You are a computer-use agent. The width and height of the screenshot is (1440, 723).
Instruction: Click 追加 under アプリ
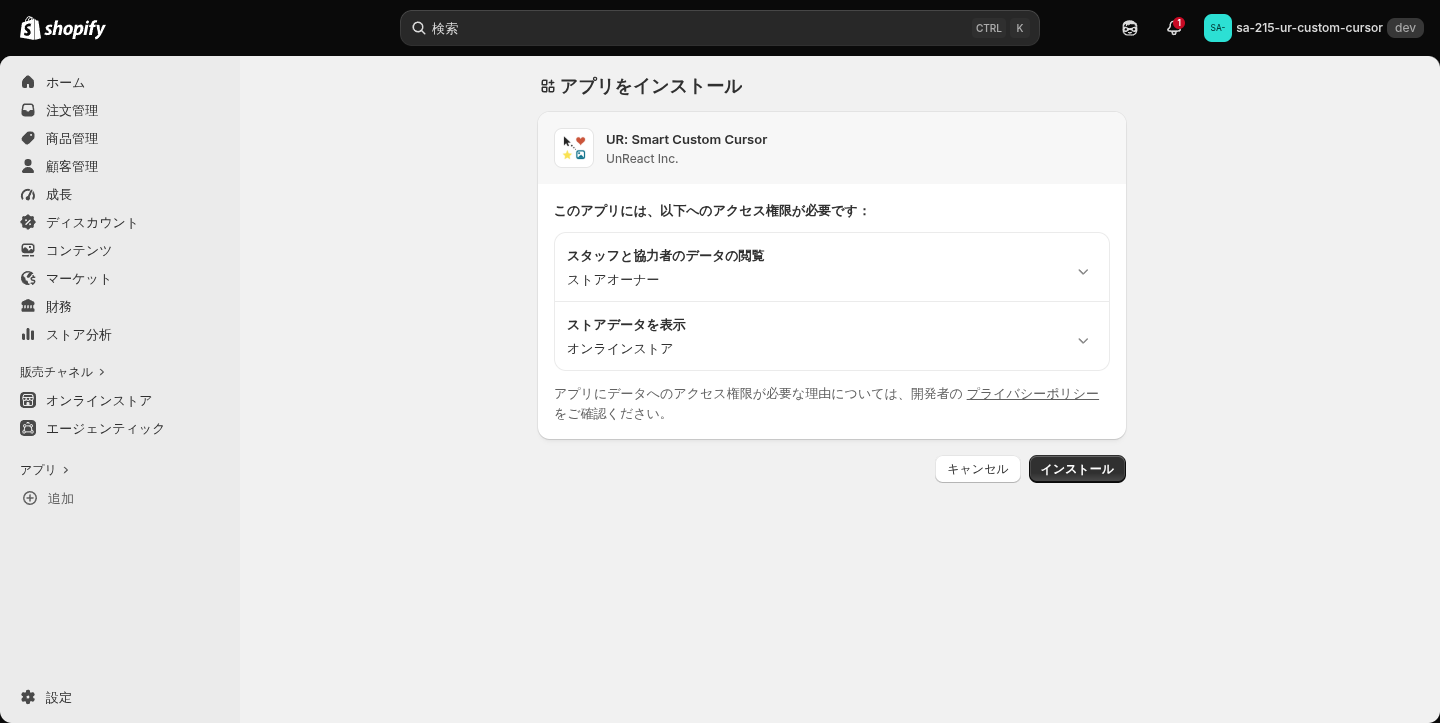120,498
